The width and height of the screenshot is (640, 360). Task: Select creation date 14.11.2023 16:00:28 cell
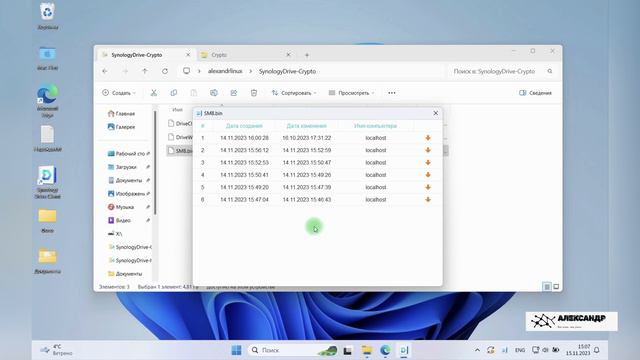coord(244,138)
